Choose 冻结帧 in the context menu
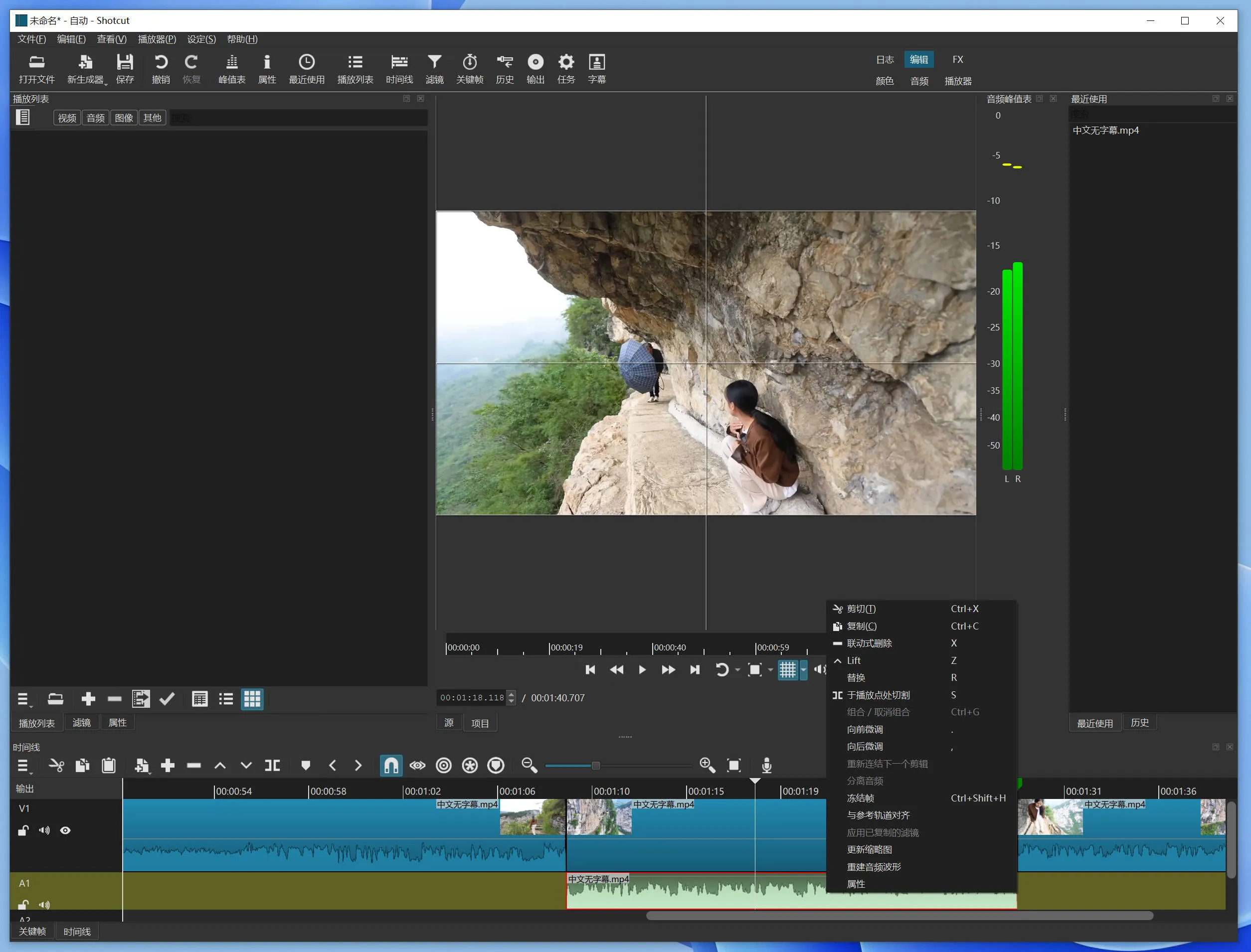 coord(860,798)
